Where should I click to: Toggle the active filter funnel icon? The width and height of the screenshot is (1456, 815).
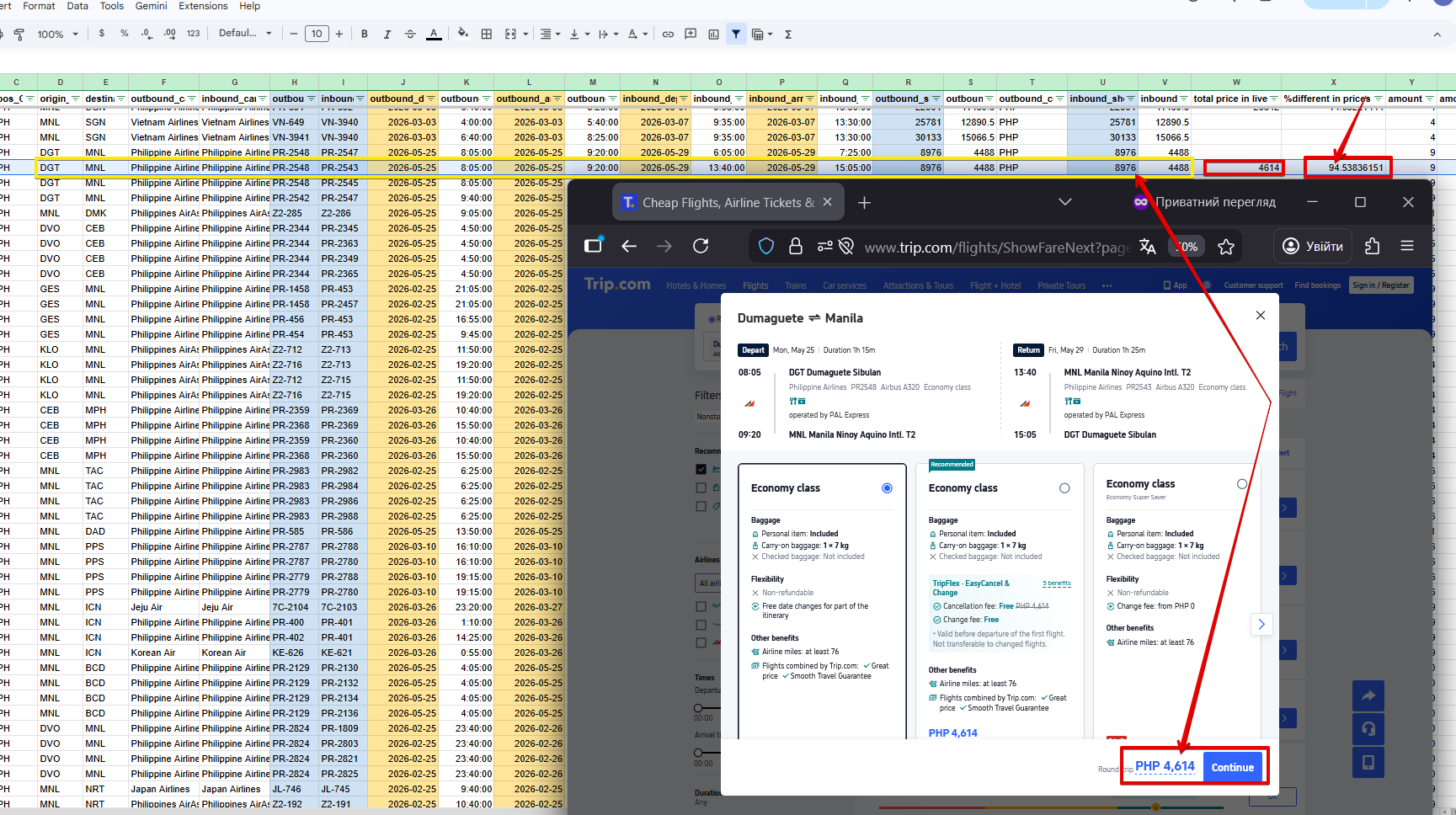tap(736, 35)
